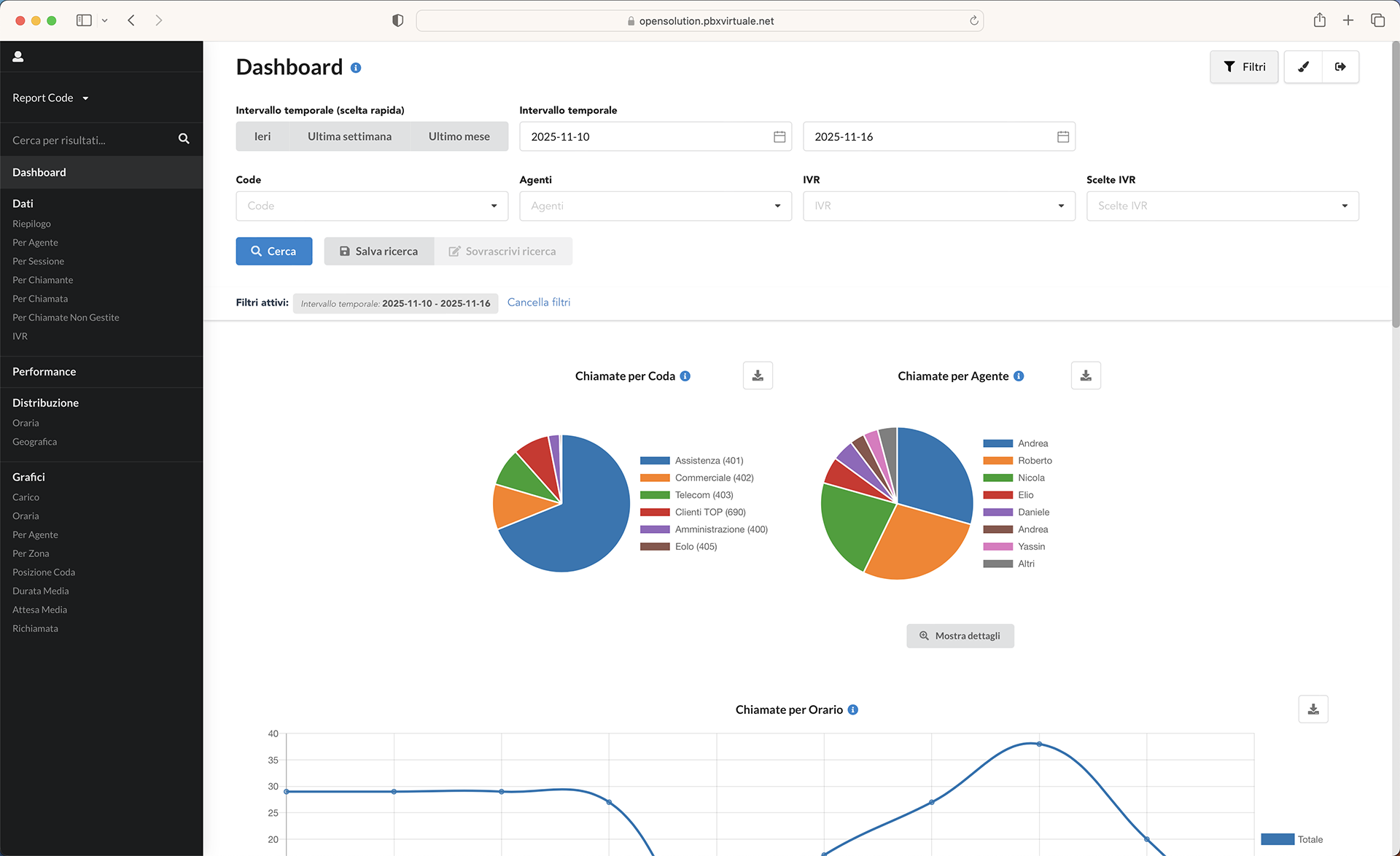Open the Code dropdown
Viewport: 1400px width, 856px height.
(x=372, y=206)
